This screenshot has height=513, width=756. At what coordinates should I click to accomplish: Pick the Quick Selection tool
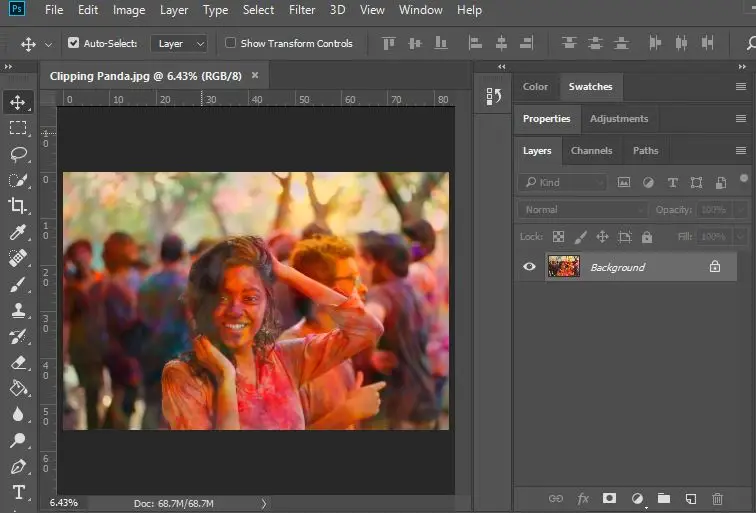18,180
